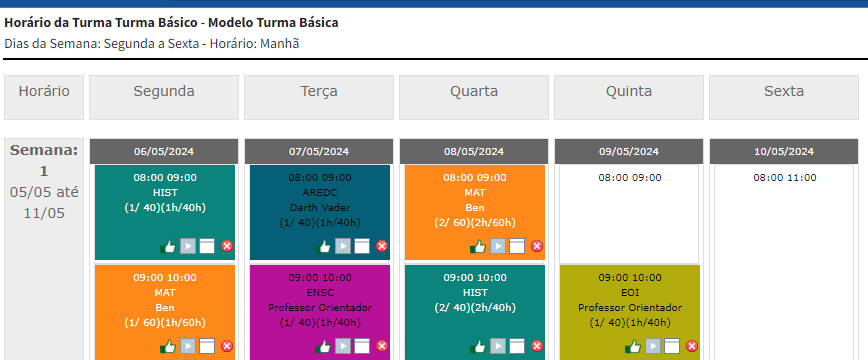Click play icon on Segunda 08:00 HIST class

[x=188, y=246]
